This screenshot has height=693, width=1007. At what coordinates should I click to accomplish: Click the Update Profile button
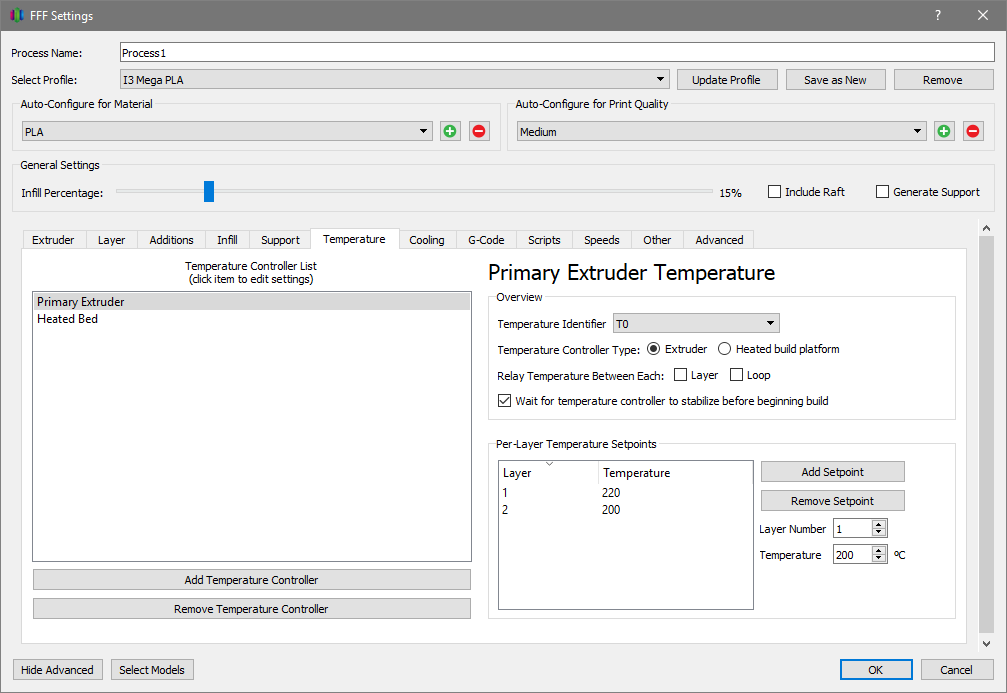726,80
